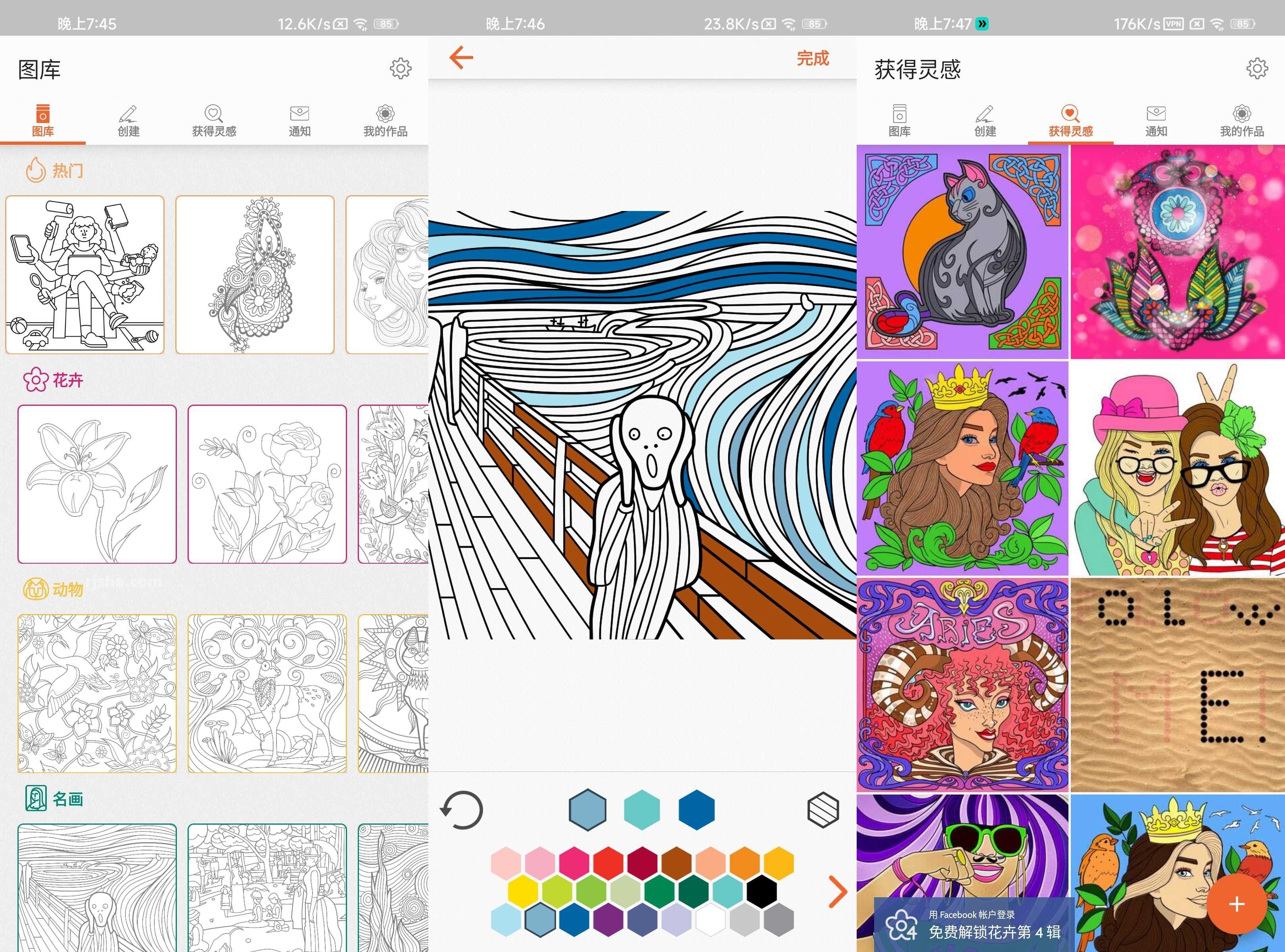Pick the dark gray palette swatch
Image resolution: width=1285 pixels, height=952 pixels.
pos(779,919)
